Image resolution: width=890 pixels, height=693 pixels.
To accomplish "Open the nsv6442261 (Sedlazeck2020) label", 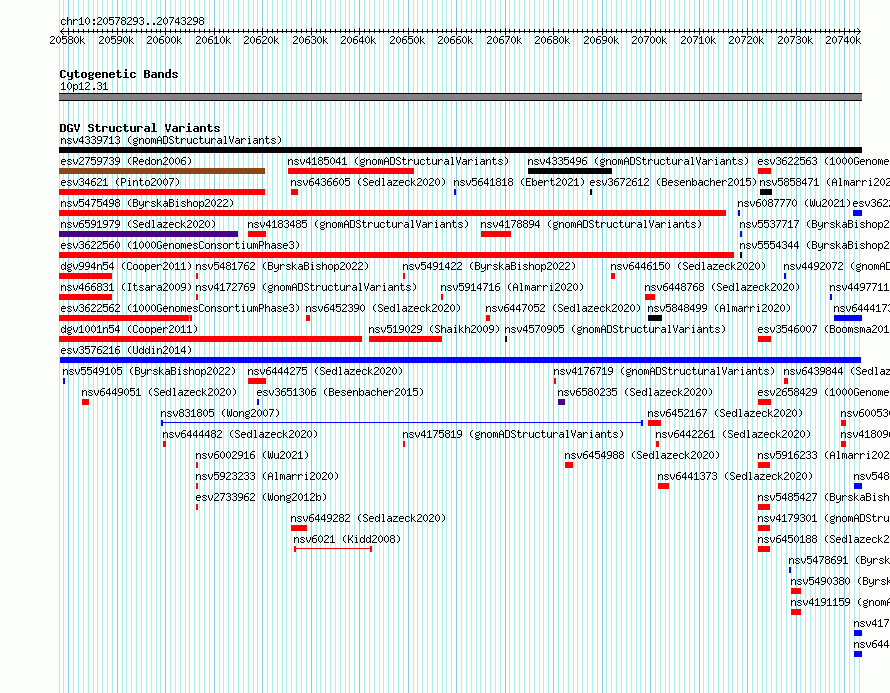I will point(733,434).
